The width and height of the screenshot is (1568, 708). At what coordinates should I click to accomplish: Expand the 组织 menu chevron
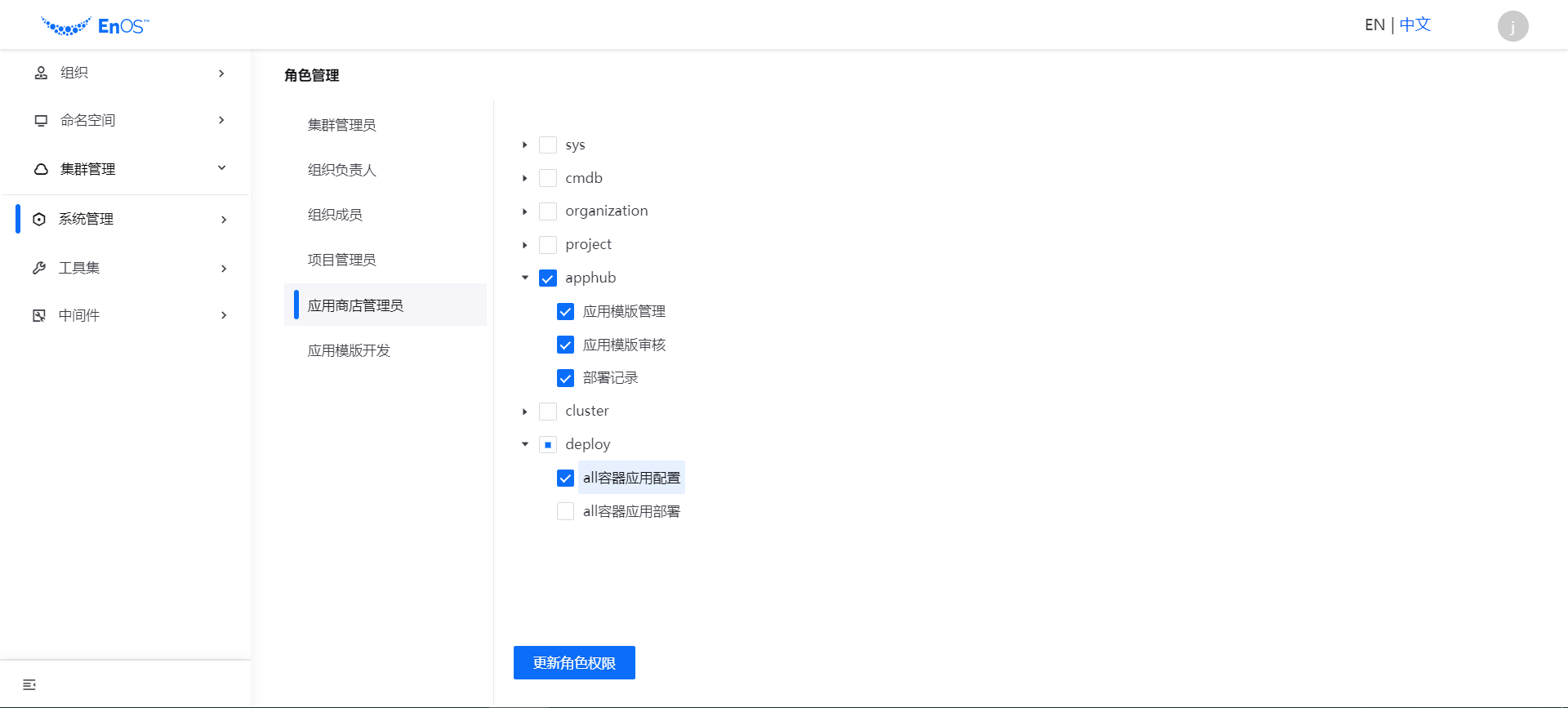(221, 73)
